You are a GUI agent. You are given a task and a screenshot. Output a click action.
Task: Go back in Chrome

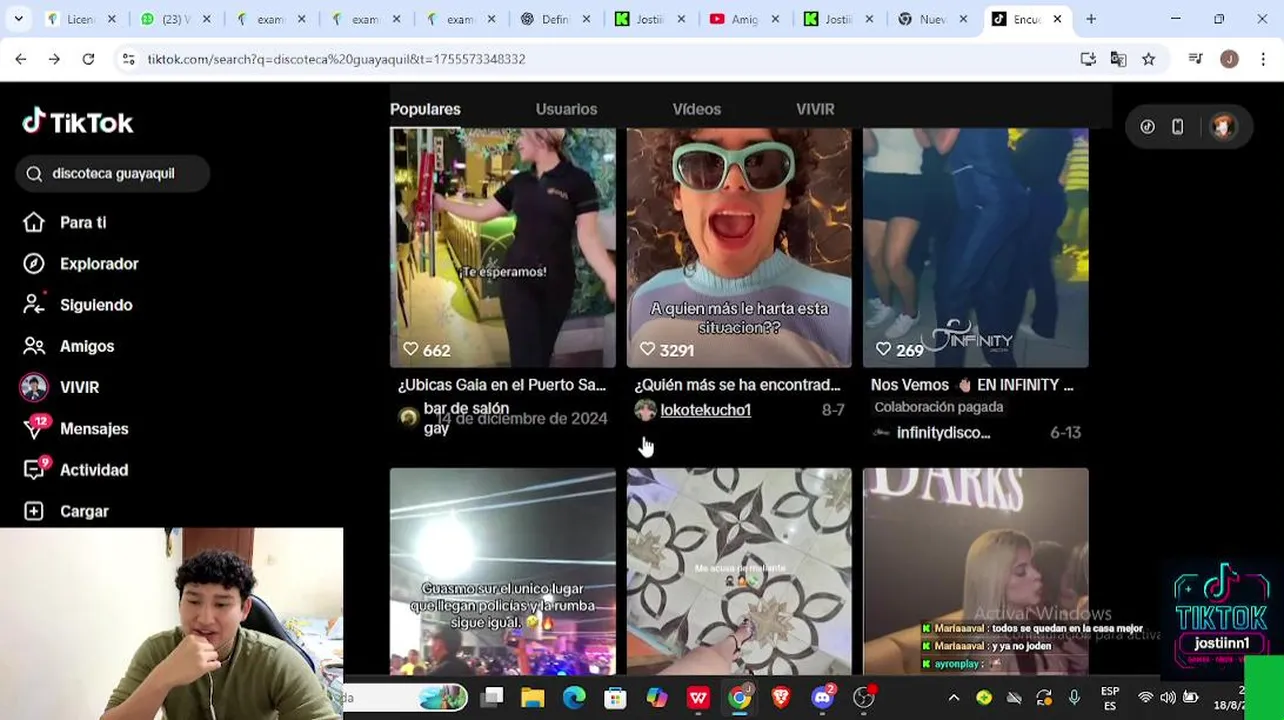click(x=21, y=59)
